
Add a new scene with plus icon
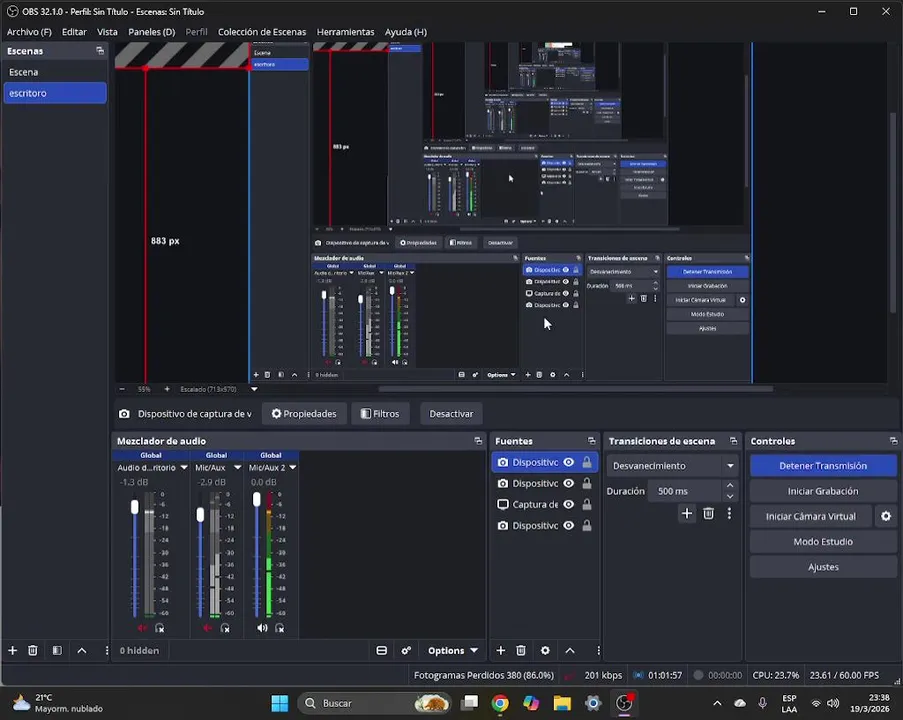[13, 650]
